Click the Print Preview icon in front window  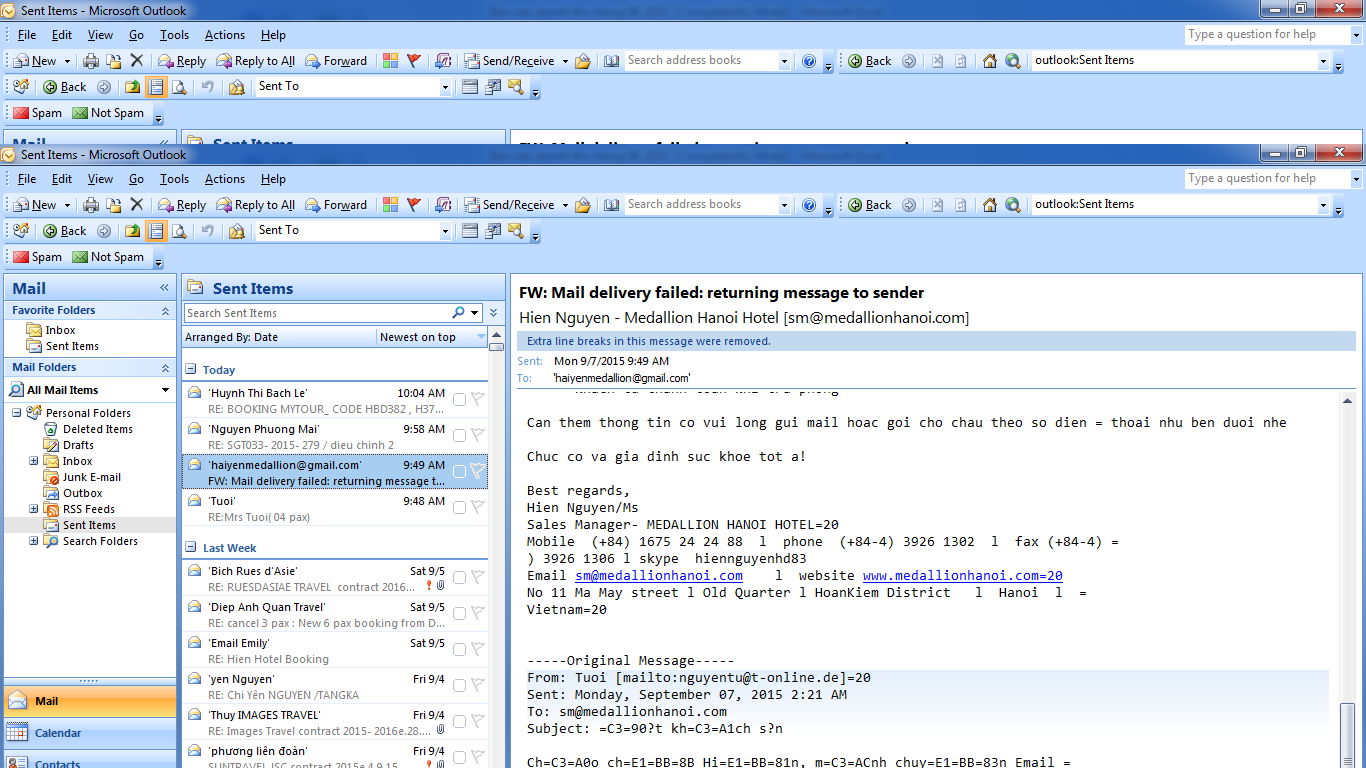tap(179, 230)
